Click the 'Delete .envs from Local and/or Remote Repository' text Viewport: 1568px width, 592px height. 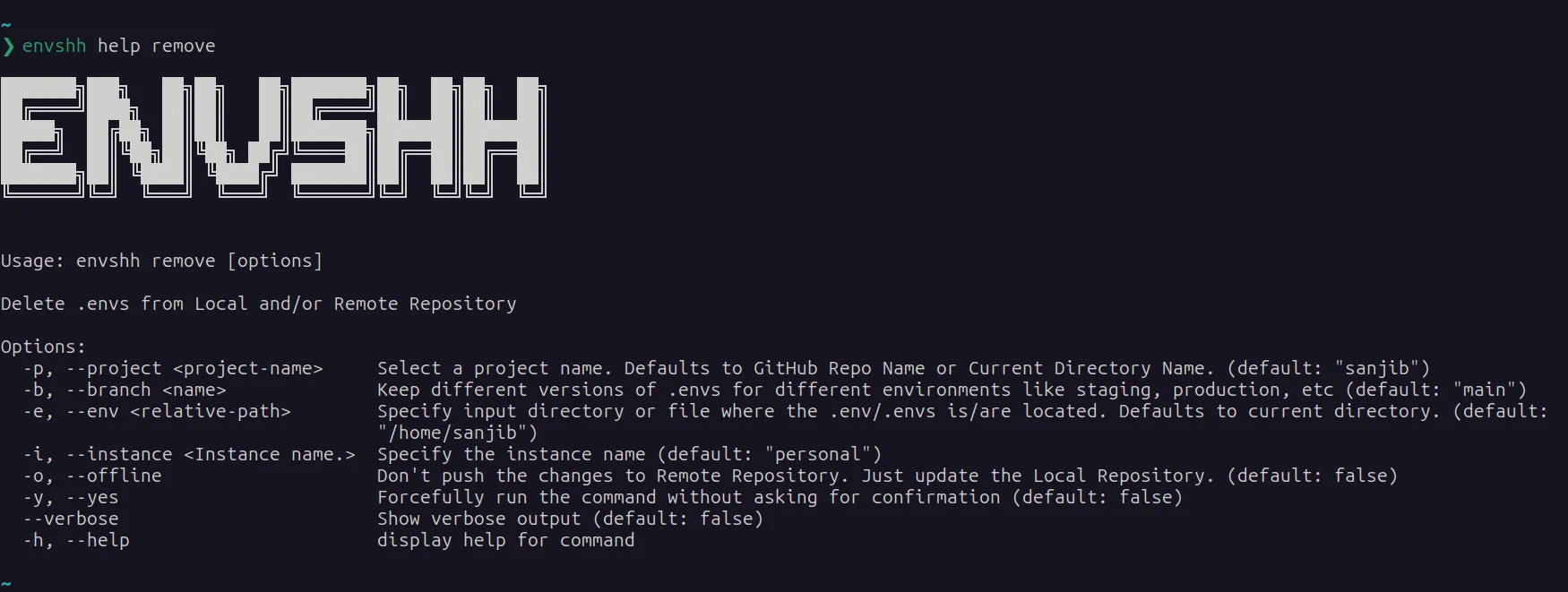click(258, 304)
